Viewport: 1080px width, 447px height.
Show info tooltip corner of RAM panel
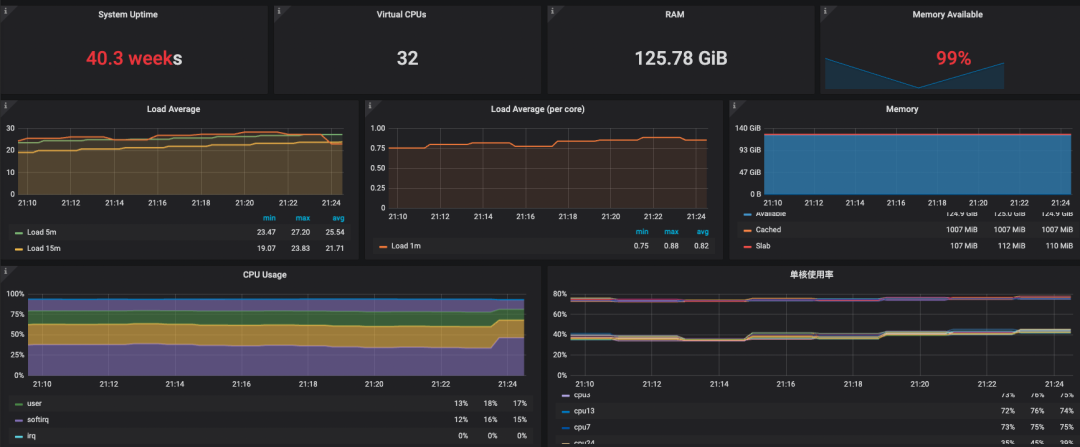coord(552,11)
